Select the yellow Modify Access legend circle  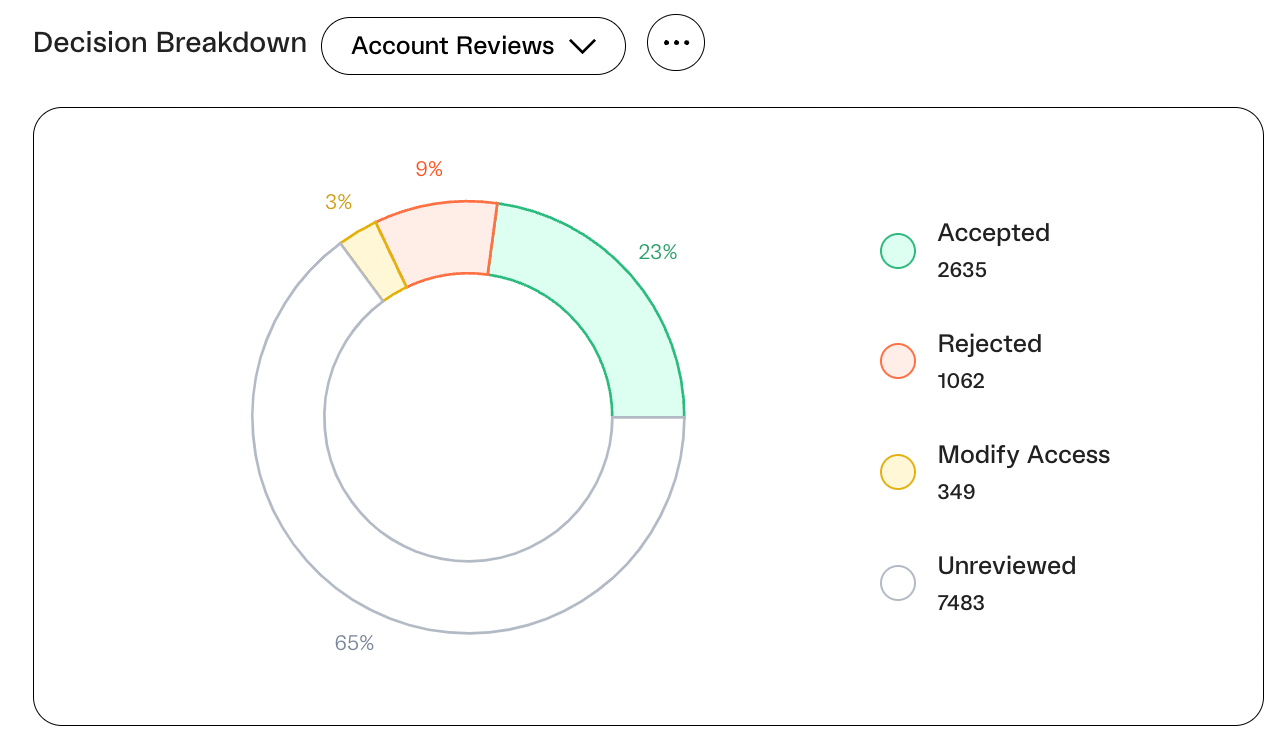tap(898, 472)
